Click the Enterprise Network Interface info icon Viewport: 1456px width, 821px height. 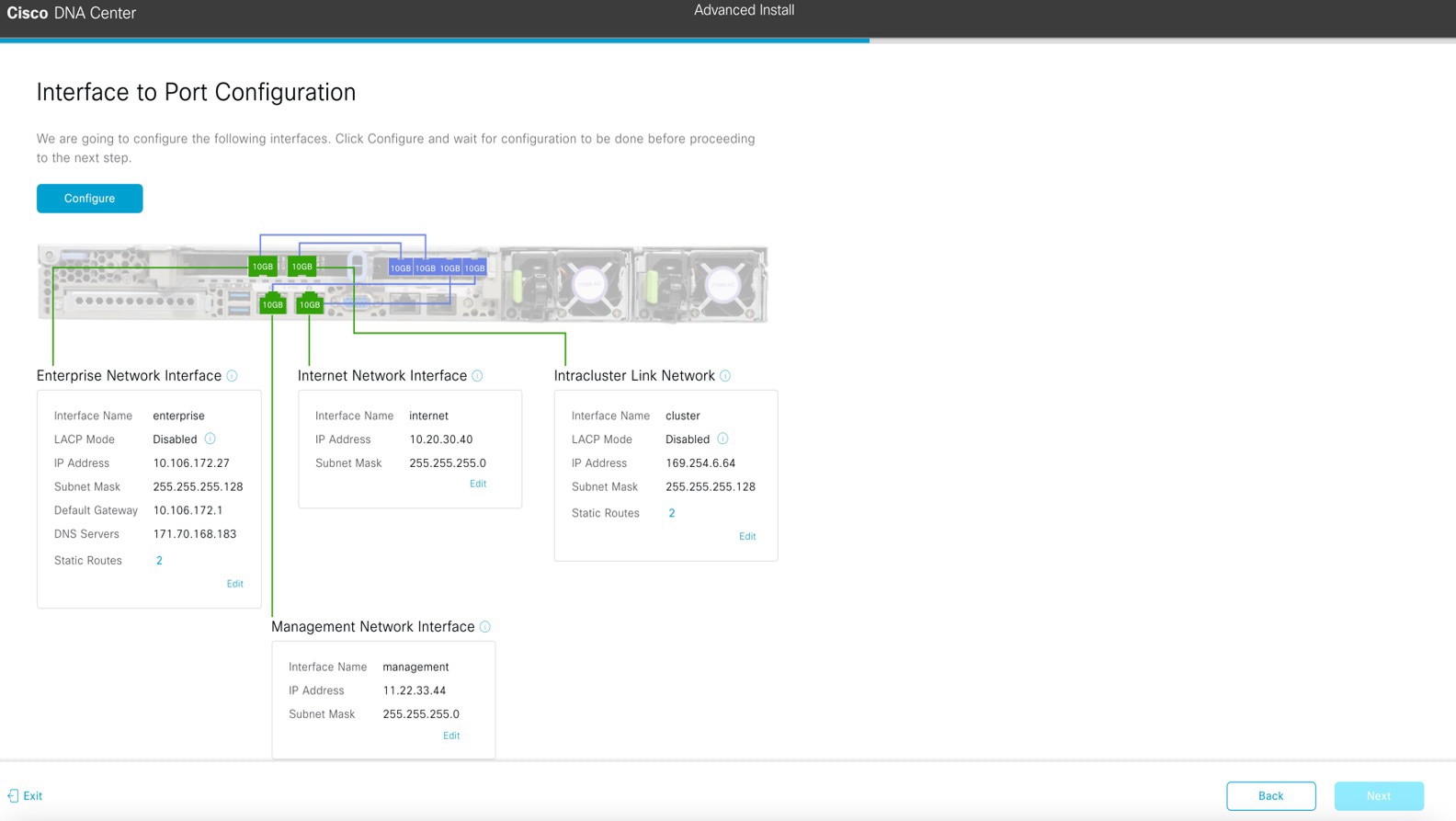pyautogui.click(x=232, y=376)
